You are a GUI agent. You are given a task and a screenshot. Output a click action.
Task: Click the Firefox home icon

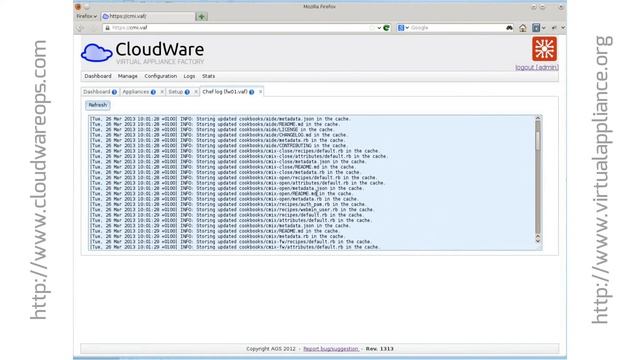click(x=522, y=28)
